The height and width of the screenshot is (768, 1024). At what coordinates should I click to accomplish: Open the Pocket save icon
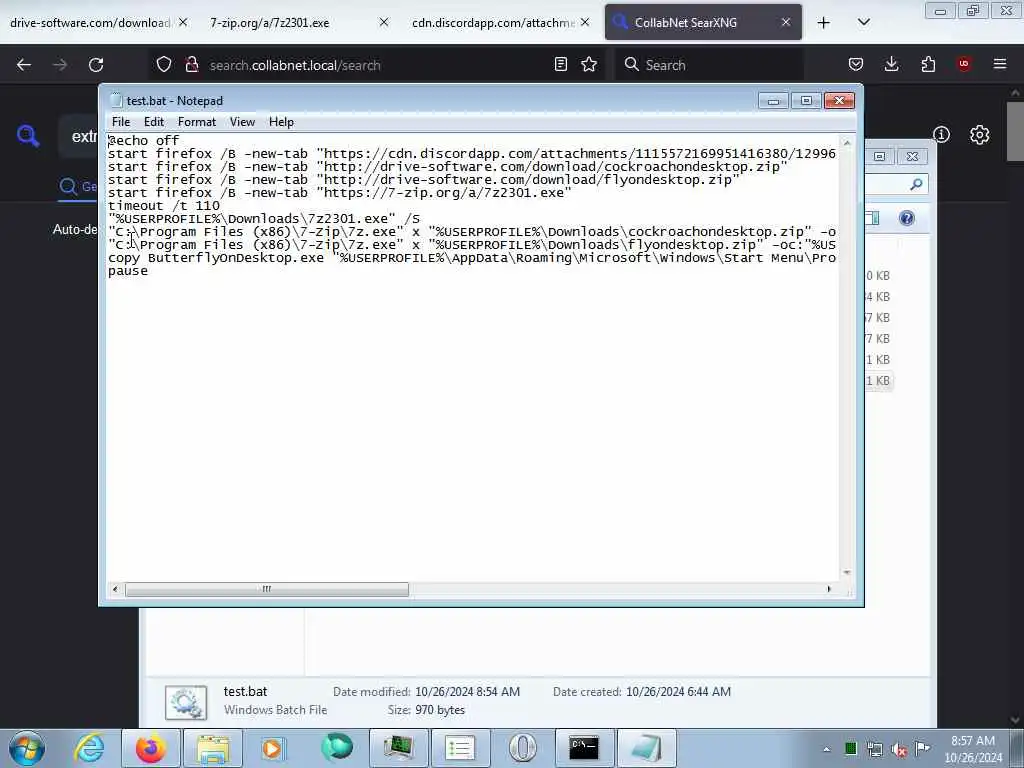coord(856,65)
